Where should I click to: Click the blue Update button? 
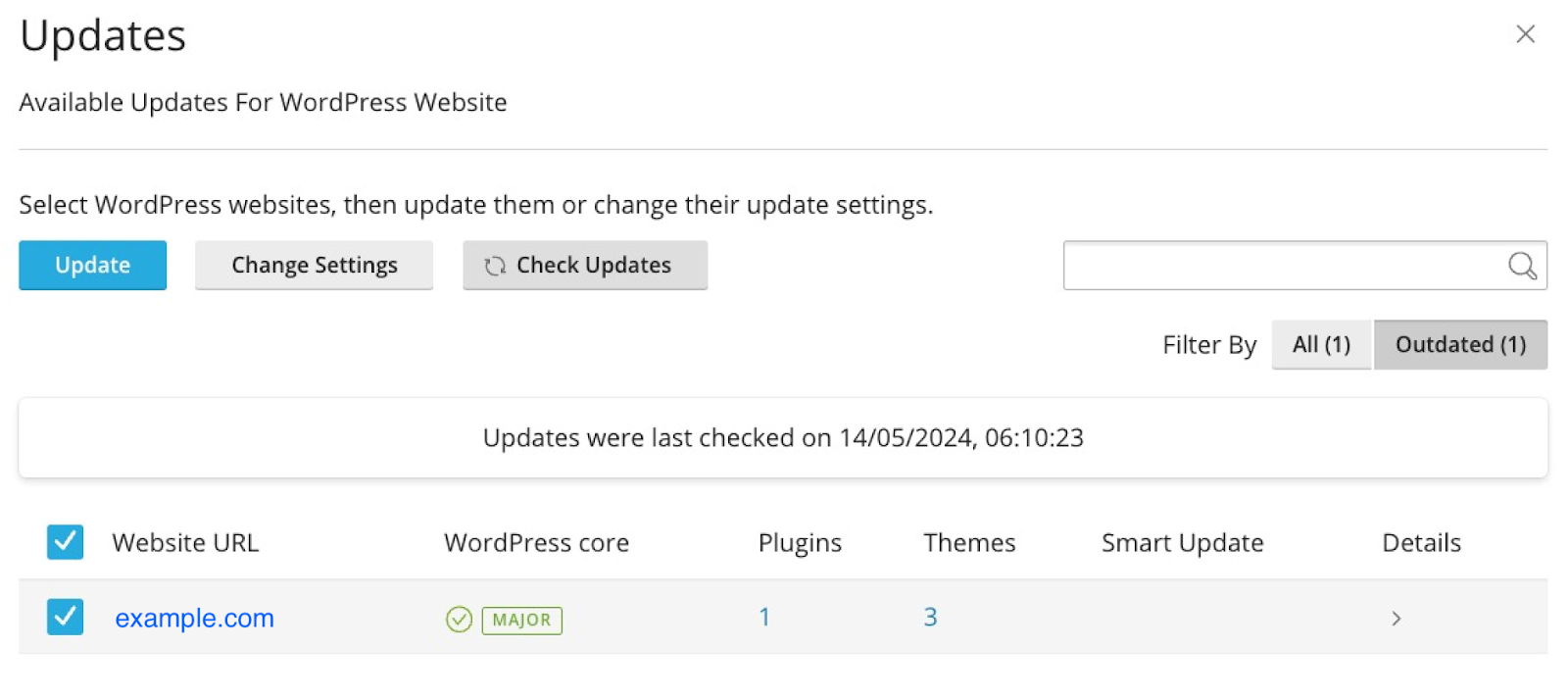click(93, 266)
